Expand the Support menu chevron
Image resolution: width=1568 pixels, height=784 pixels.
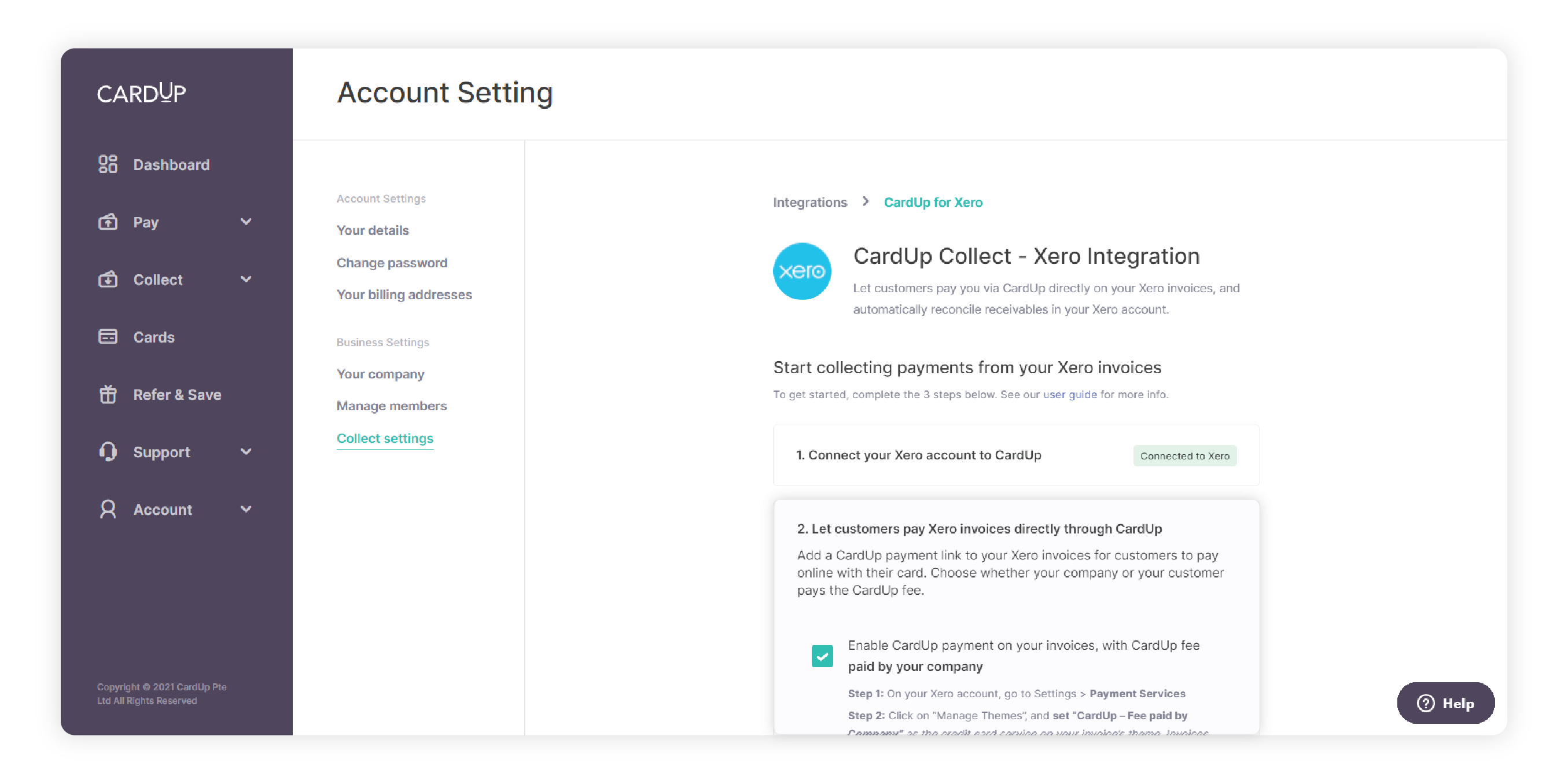pyautogui.click(x=246, y=452)
